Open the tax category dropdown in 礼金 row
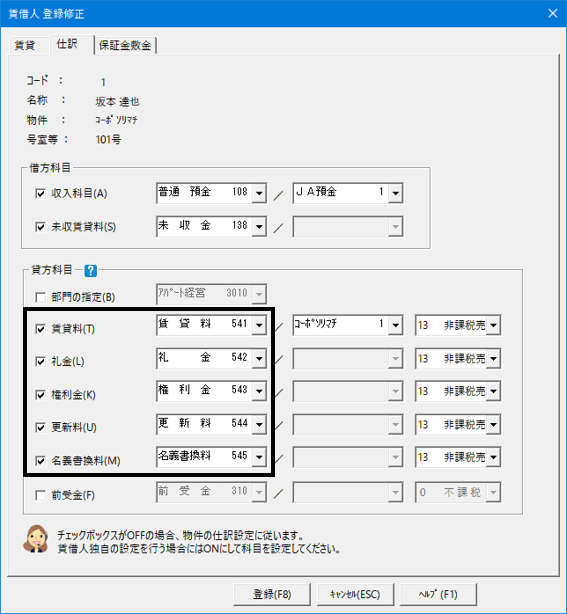 point(493,358)
